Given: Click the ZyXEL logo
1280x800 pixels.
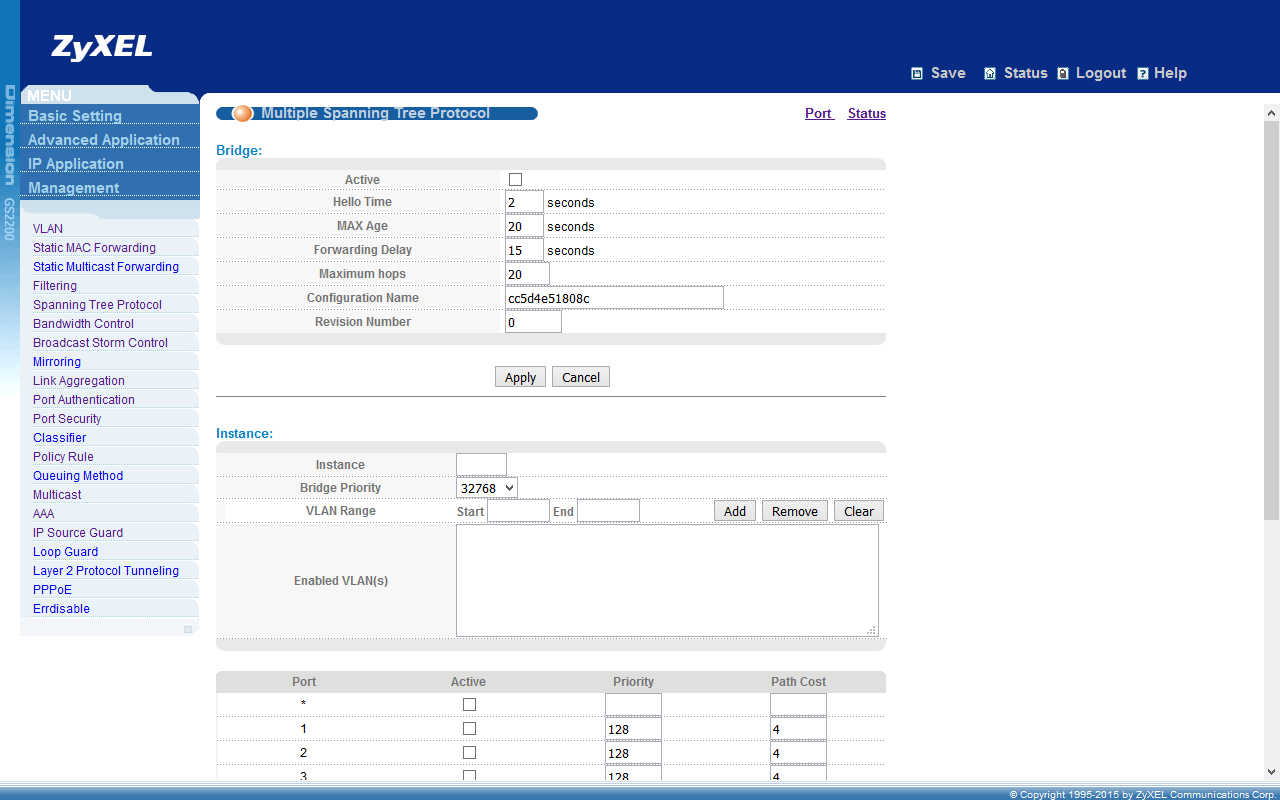Looking at the screenshot, I should 102,47.
